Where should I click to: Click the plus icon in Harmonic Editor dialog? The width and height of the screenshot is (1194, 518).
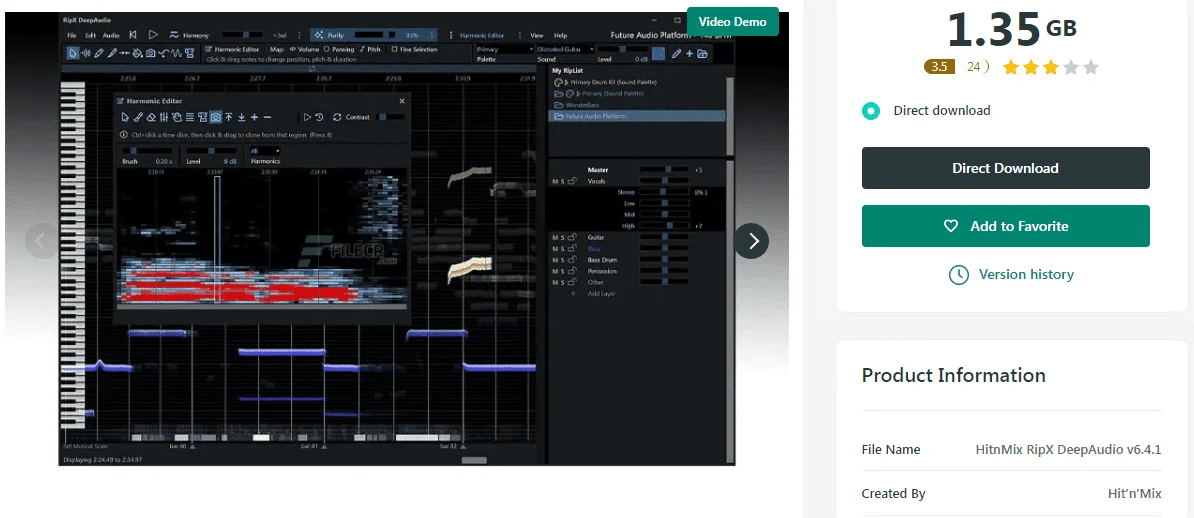254,117
